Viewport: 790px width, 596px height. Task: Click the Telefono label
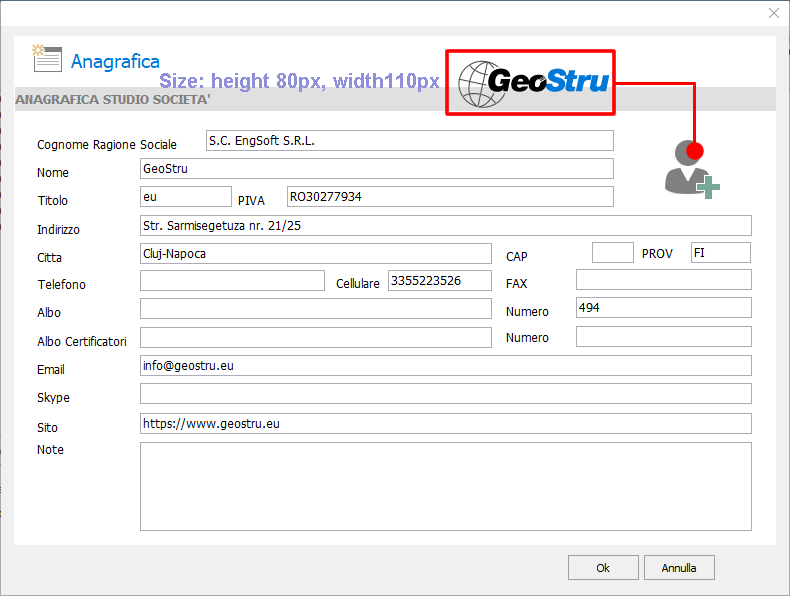(x=61, y=285)
